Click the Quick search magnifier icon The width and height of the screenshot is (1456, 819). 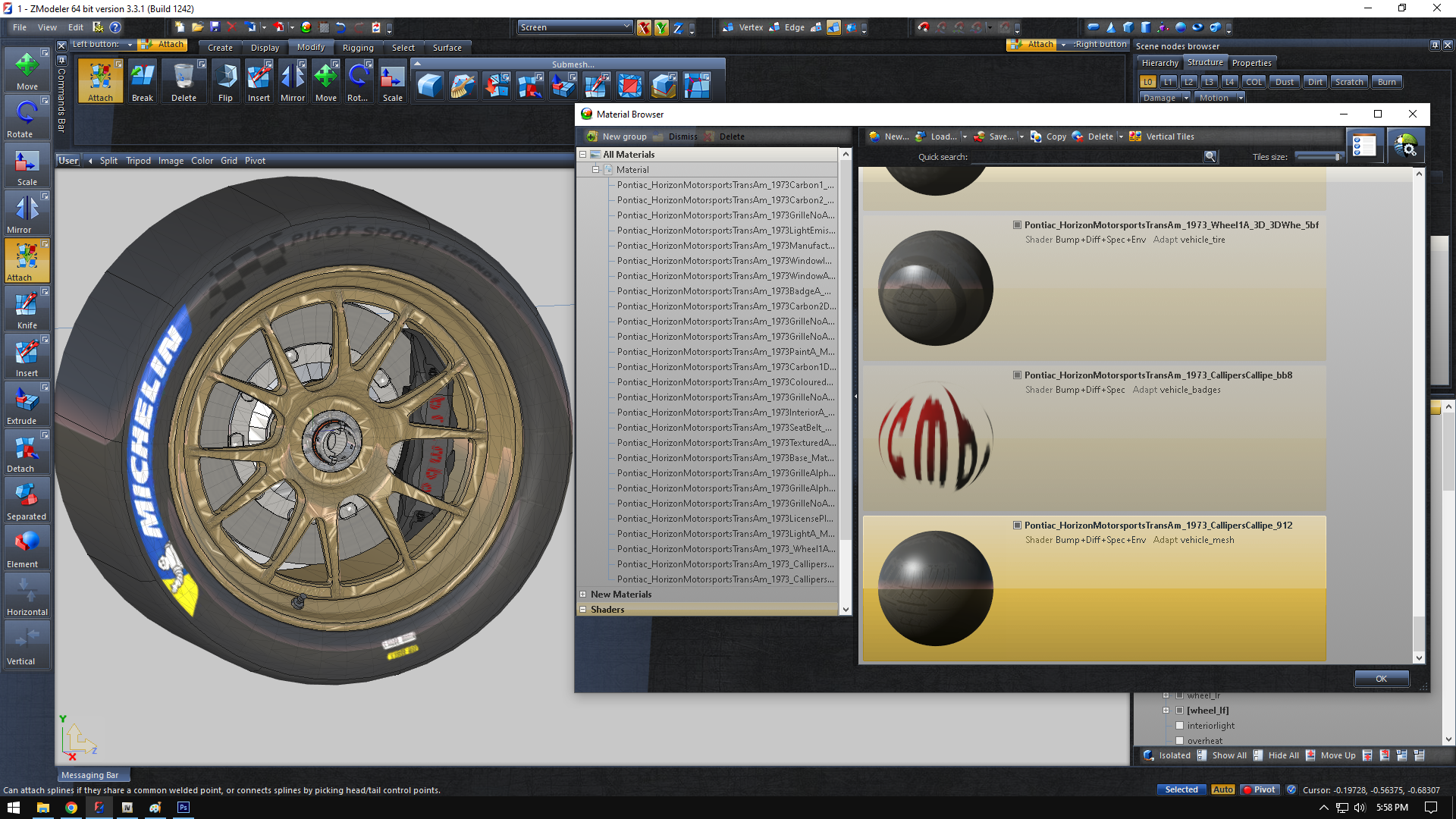(1210, 157)
